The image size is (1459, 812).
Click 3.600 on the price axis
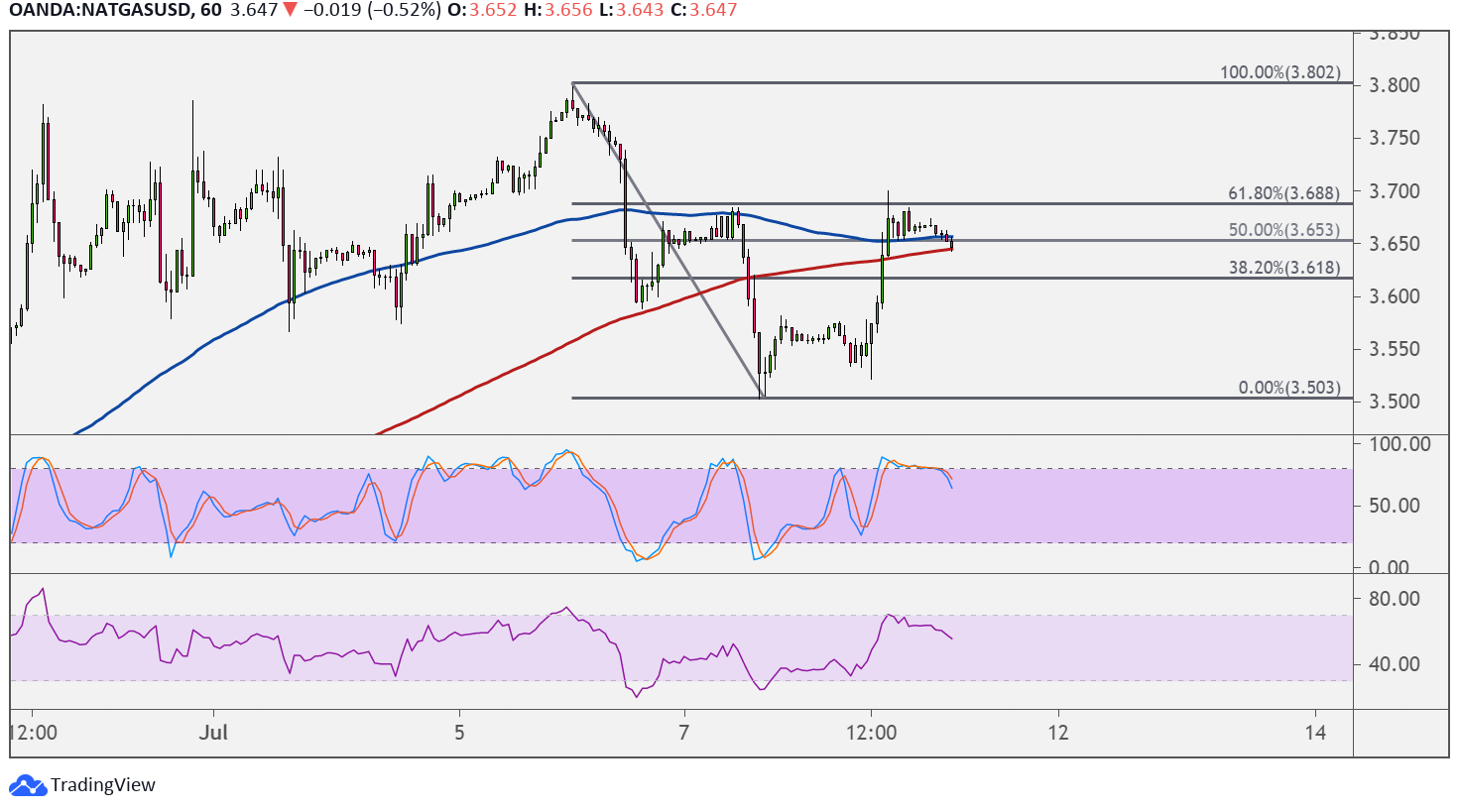(x=1395, y=295)
